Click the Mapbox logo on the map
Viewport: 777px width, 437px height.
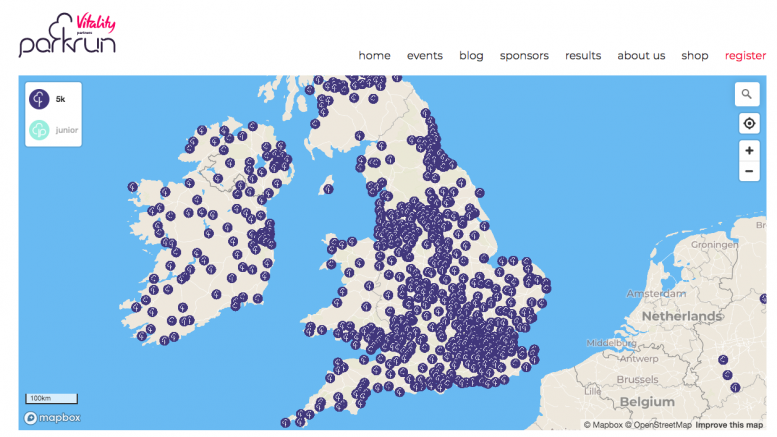(53, 417)
